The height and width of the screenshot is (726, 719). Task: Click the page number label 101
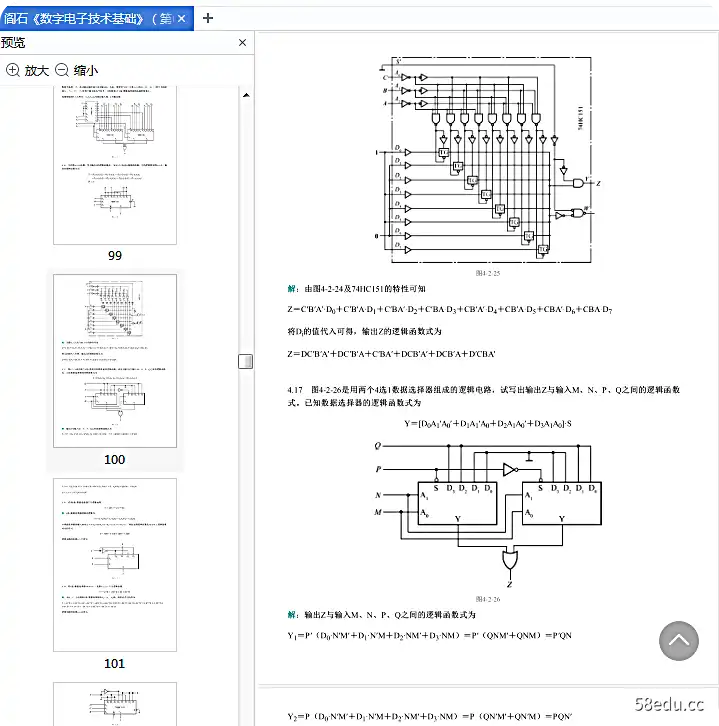pos(114,663)
